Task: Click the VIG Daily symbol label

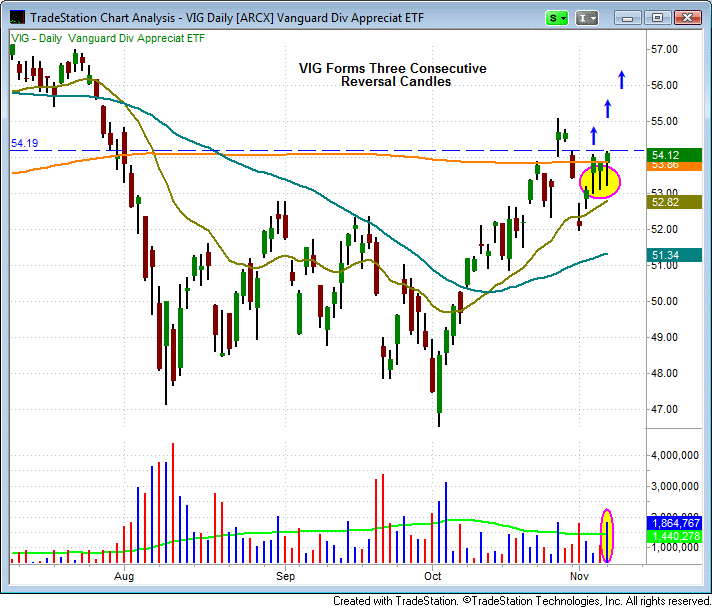Action: 108,38
